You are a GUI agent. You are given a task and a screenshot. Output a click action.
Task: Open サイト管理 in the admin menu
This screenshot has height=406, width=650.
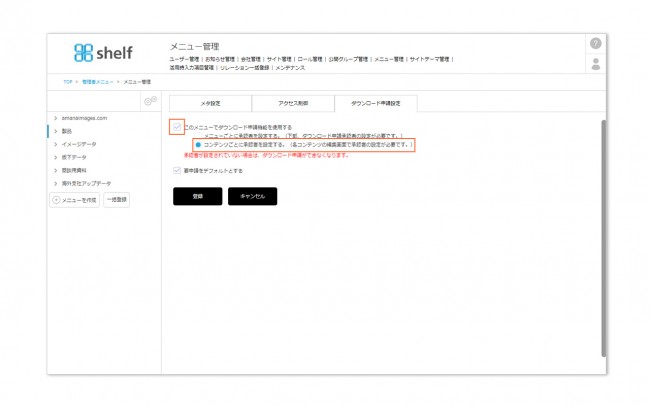coord(279,59)
